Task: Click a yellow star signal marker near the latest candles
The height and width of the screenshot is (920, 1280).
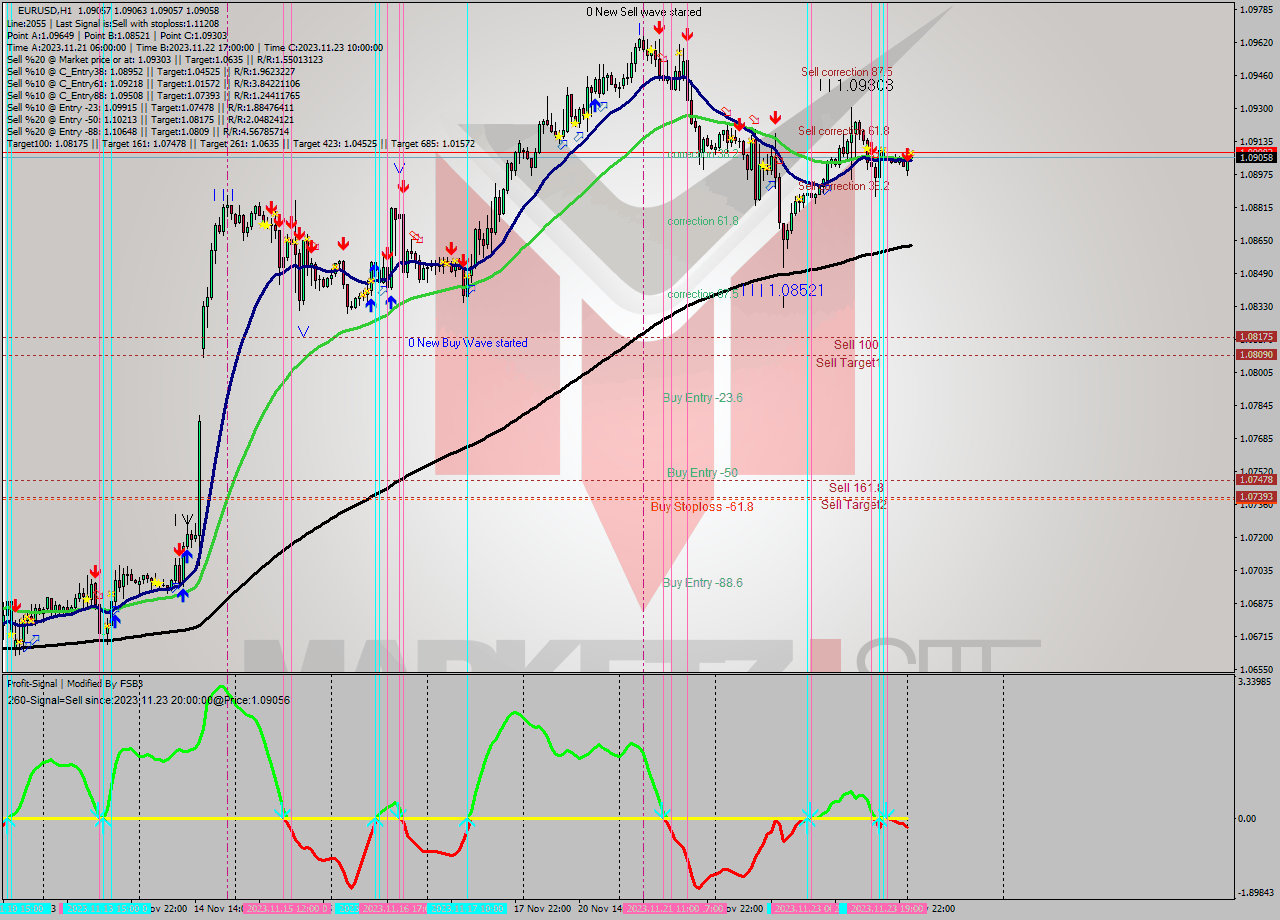Action: tap(867, 148)
